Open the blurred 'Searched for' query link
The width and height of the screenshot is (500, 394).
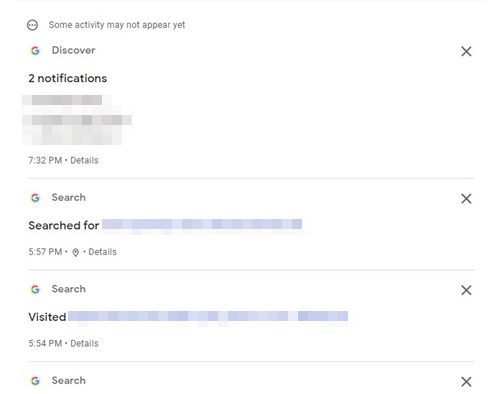202,224
